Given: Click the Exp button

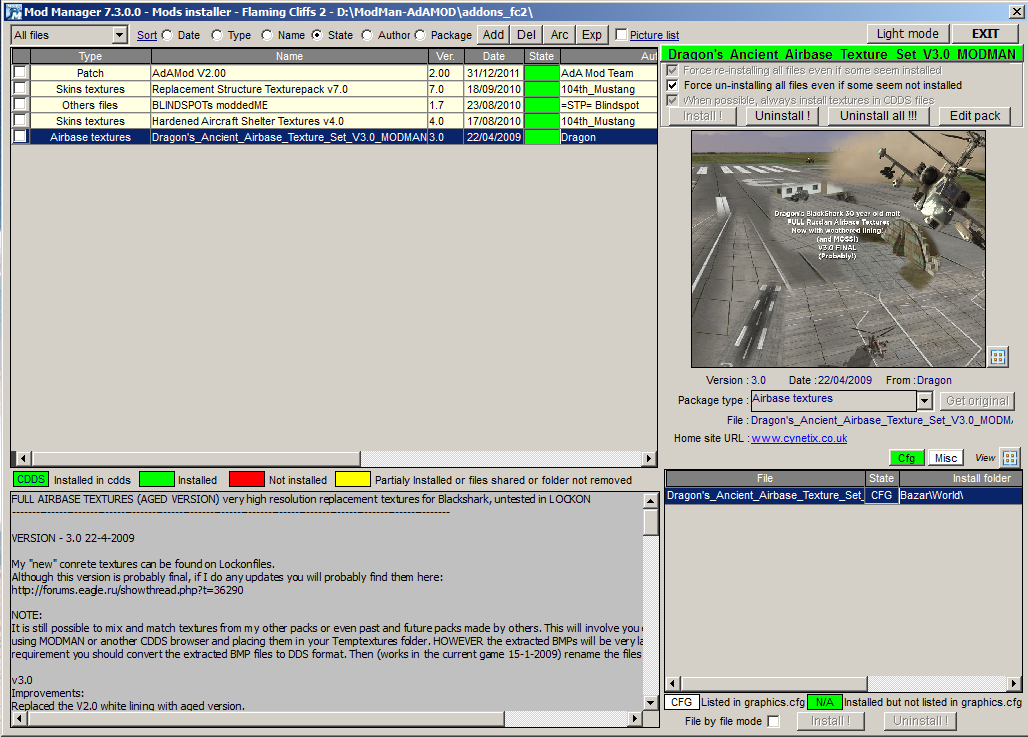Looking at the screenshot, I should [x=592, y=35].
